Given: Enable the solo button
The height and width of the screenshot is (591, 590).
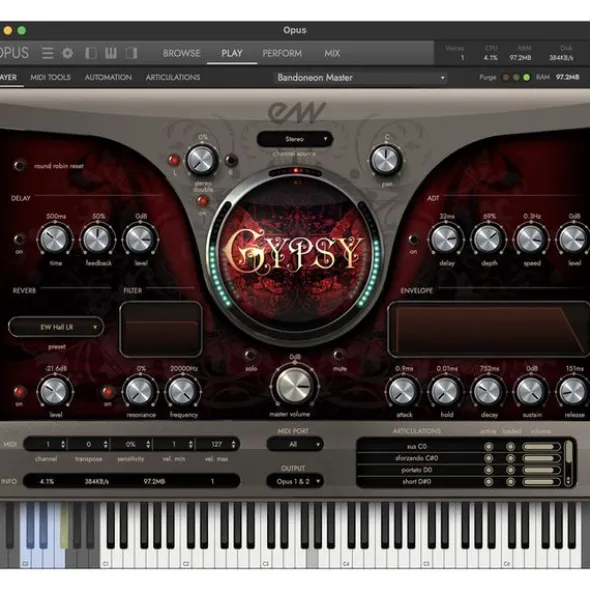Looking at the screenshot, I should coord(250,355).
